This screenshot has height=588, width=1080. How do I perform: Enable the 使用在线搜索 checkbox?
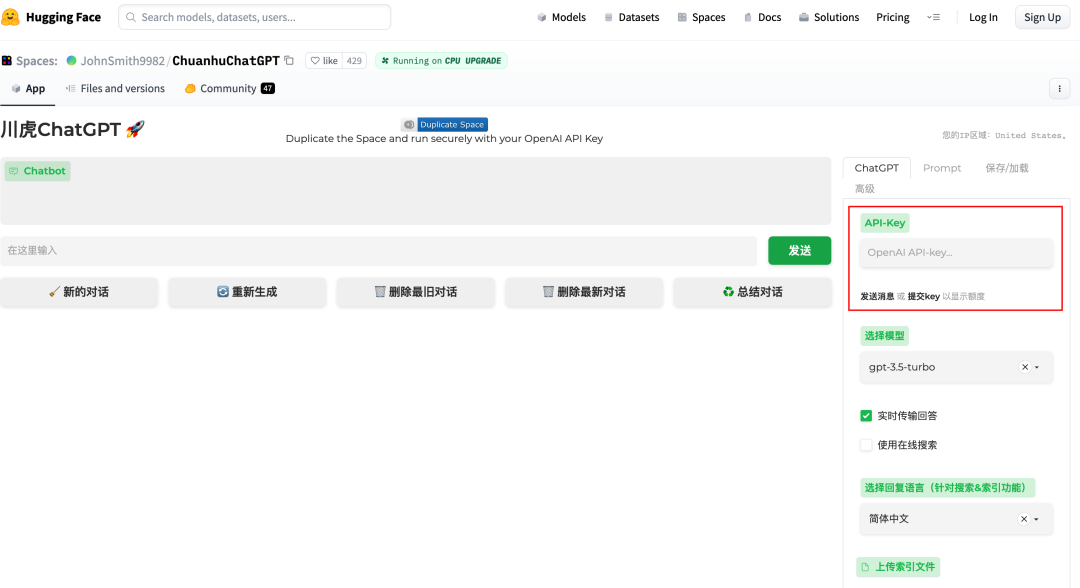click(866, 445)
